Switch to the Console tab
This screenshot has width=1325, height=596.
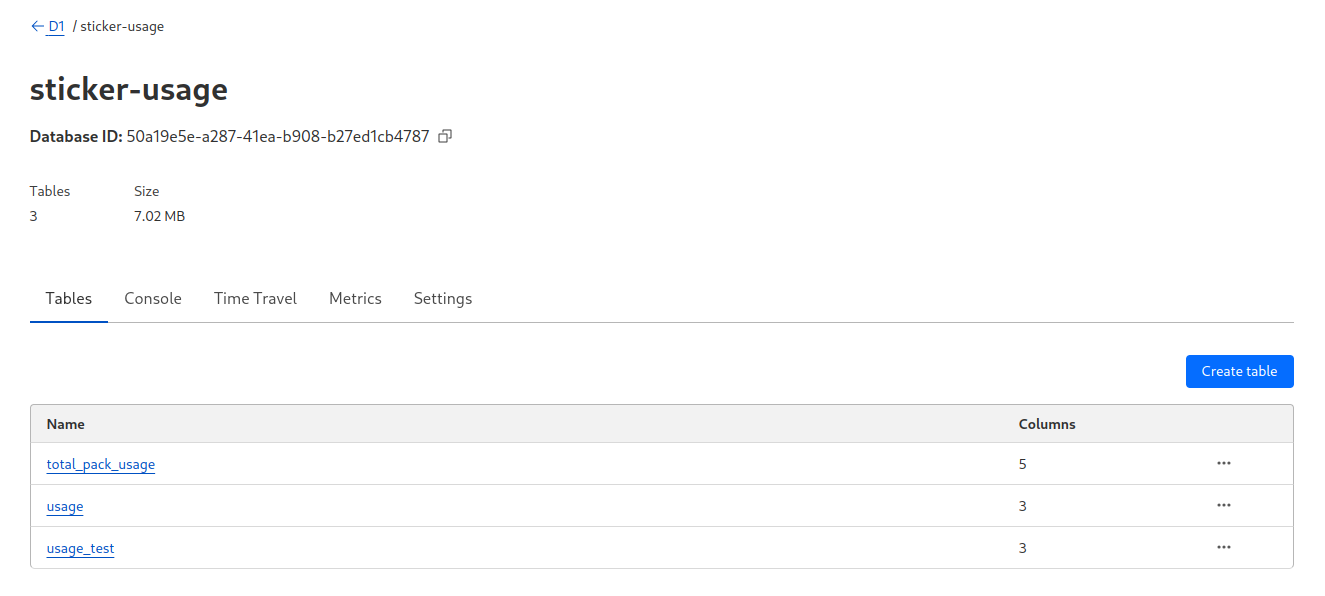[153, 299]
